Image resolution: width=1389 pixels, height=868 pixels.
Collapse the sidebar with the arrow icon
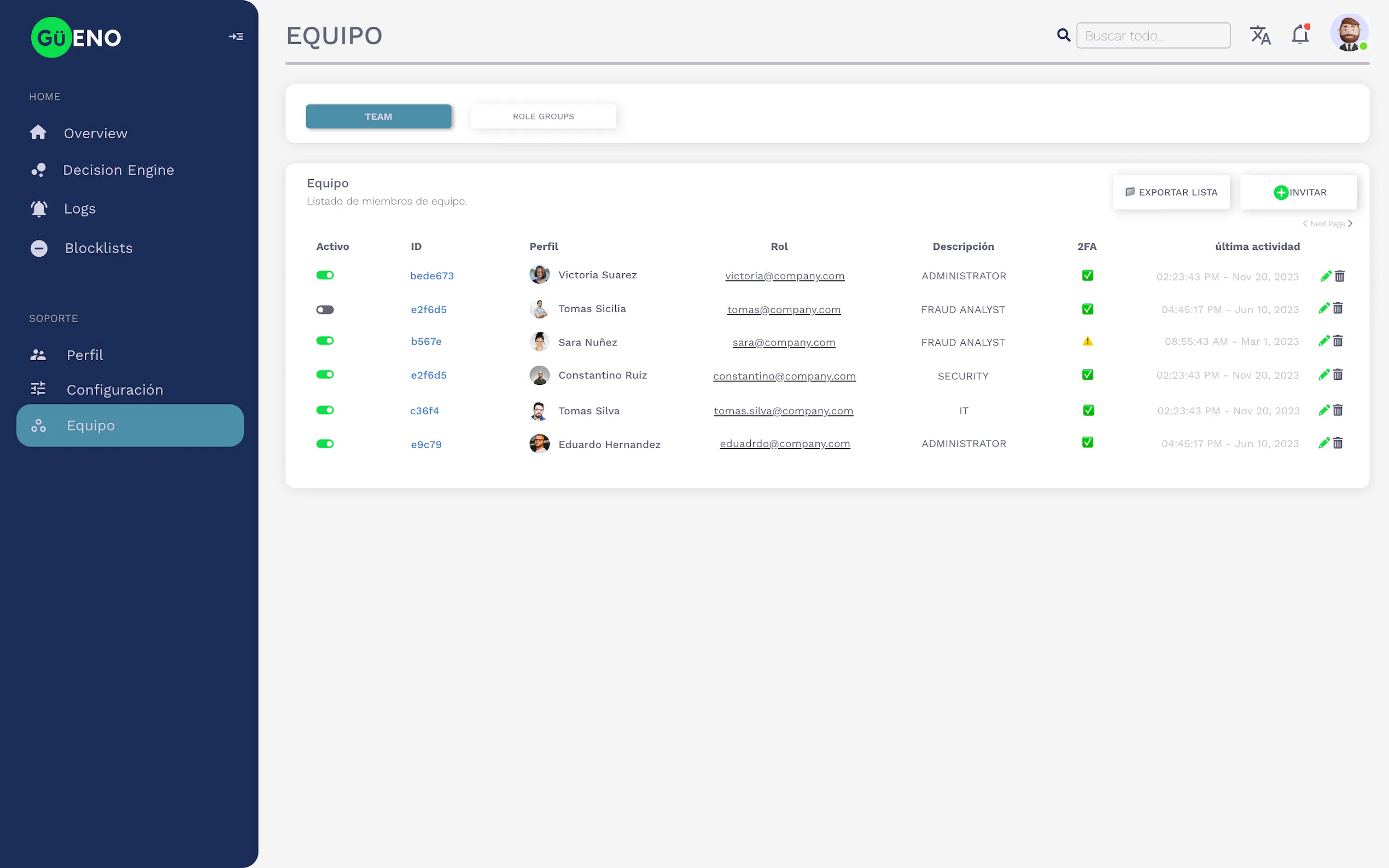[x=236, y=37]
